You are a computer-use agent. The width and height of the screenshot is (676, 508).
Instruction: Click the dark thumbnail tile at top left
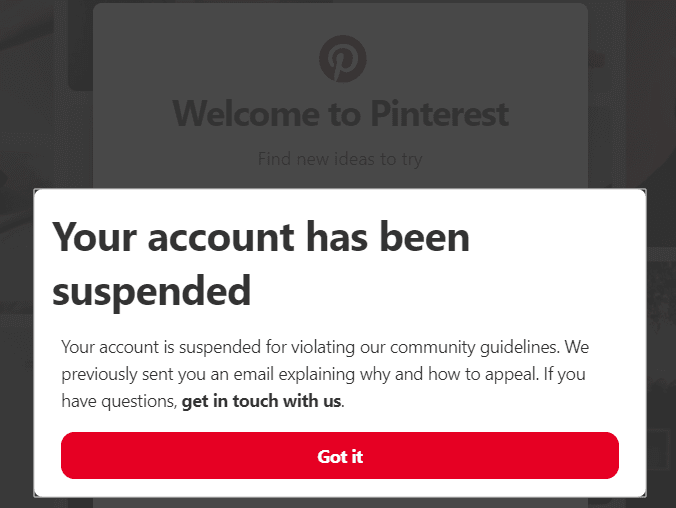80,45
